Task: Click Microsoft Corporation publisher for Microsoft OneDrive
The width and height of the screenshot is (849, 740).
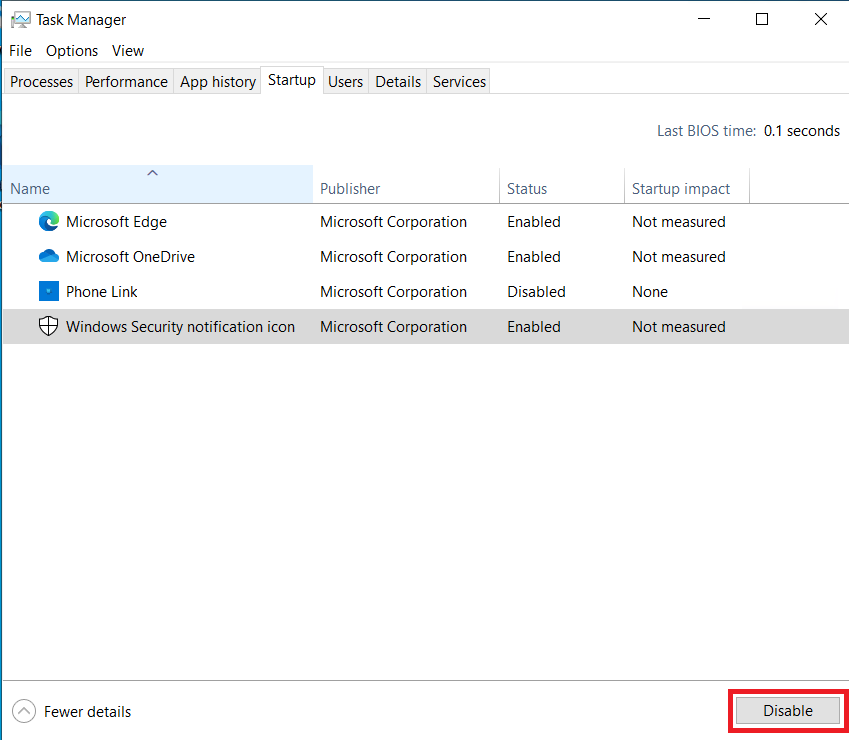Action: coord(393,257)
